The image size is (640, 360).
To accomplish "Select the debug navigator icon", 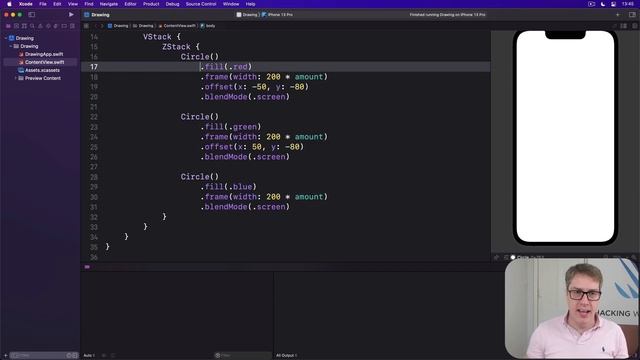I will 56,26.
